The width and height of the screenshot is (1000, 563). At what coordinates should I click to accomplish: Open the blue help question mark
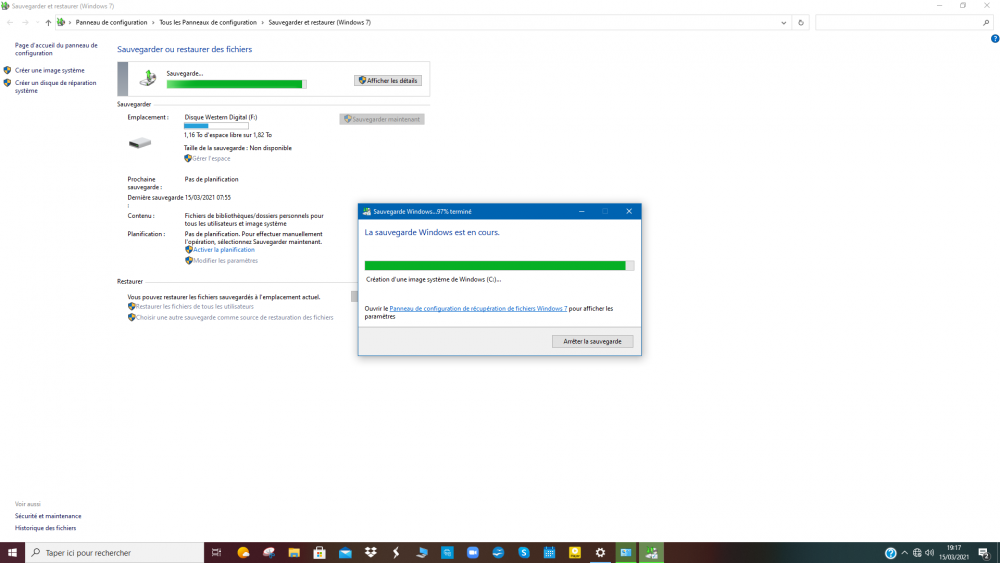994,38
